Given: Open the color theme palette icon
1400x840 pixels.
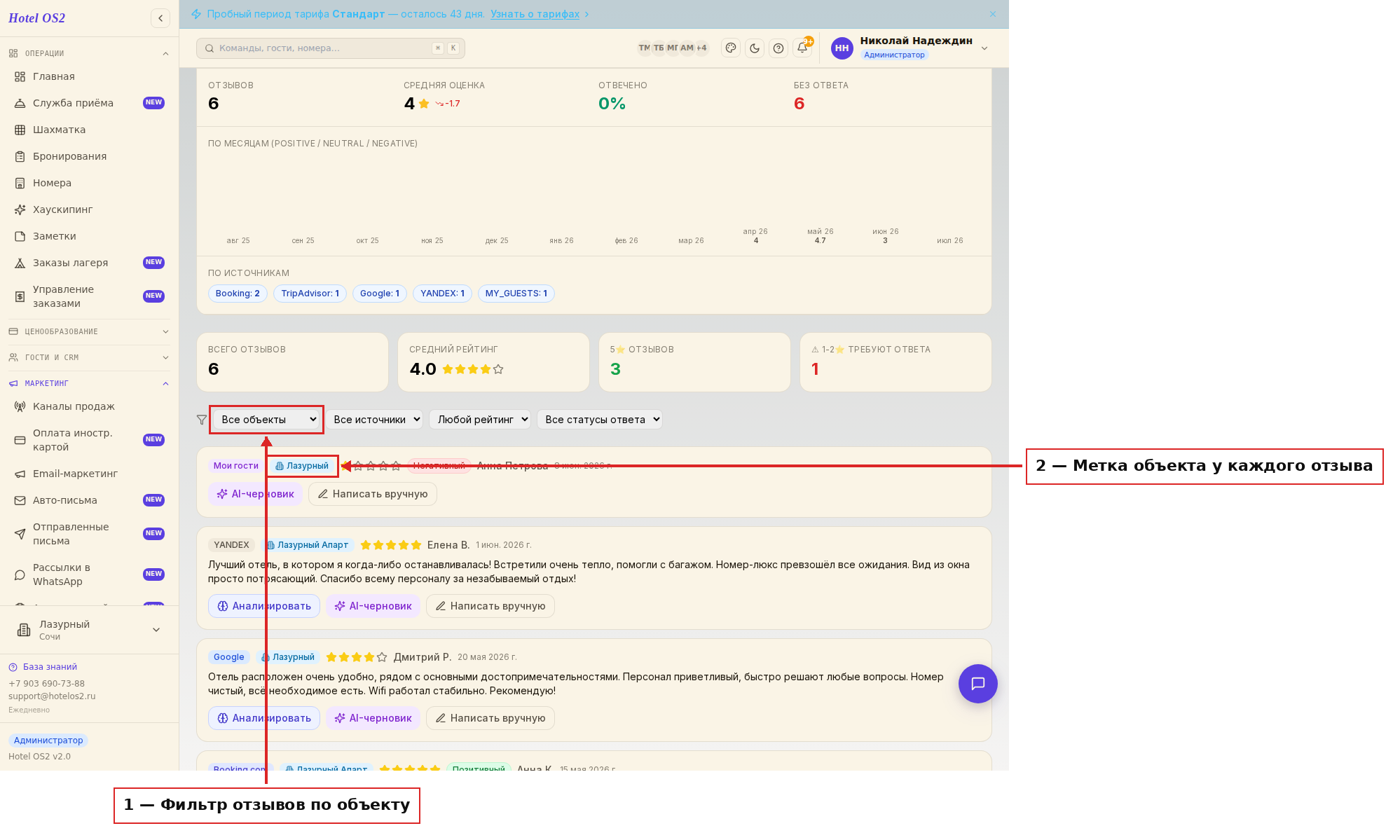Looking at the screenshot, I should [x=731, y=48].
